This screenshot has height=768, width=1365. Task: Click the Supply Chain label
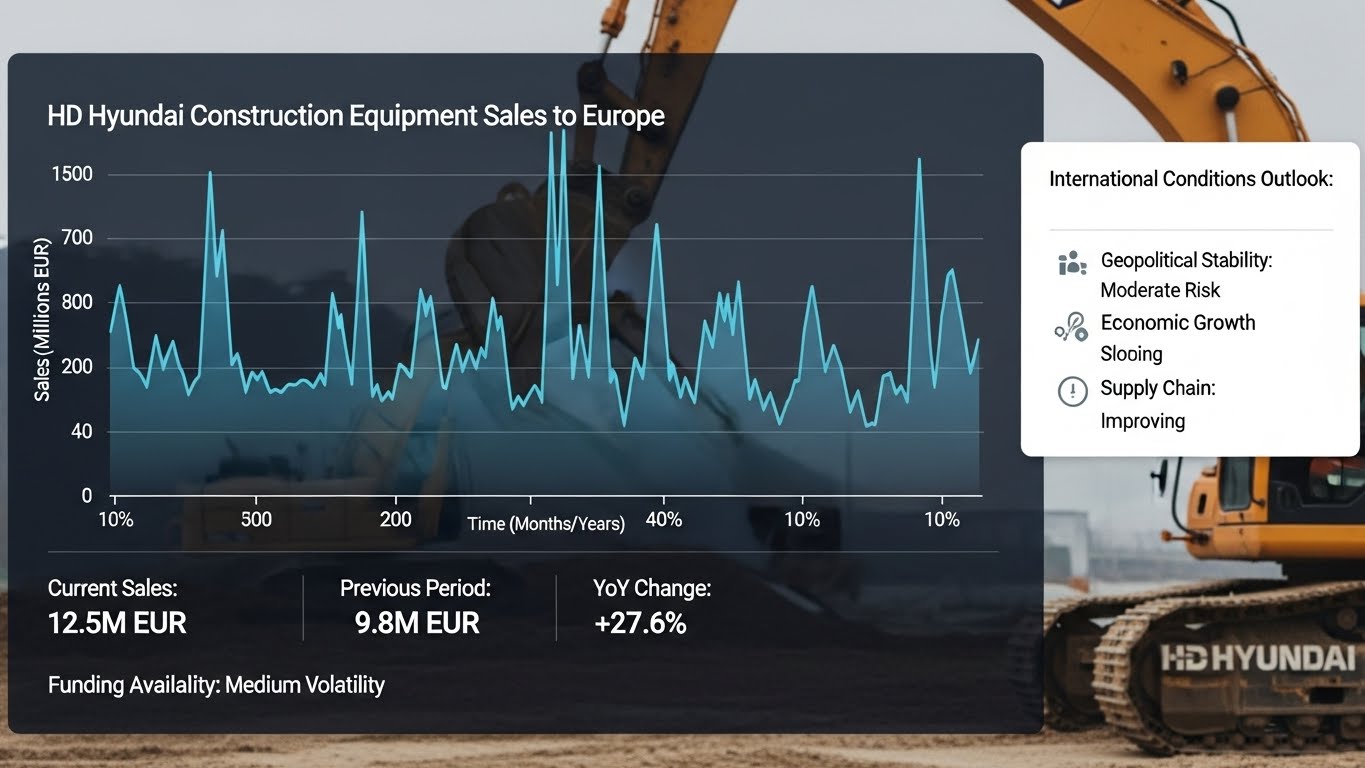pos(1158,388)
